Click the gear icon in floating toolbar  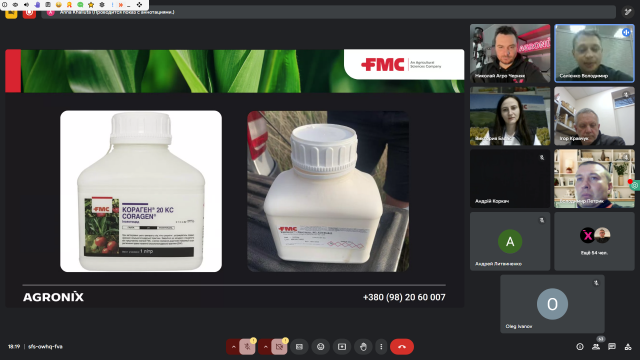coord(102,4)
